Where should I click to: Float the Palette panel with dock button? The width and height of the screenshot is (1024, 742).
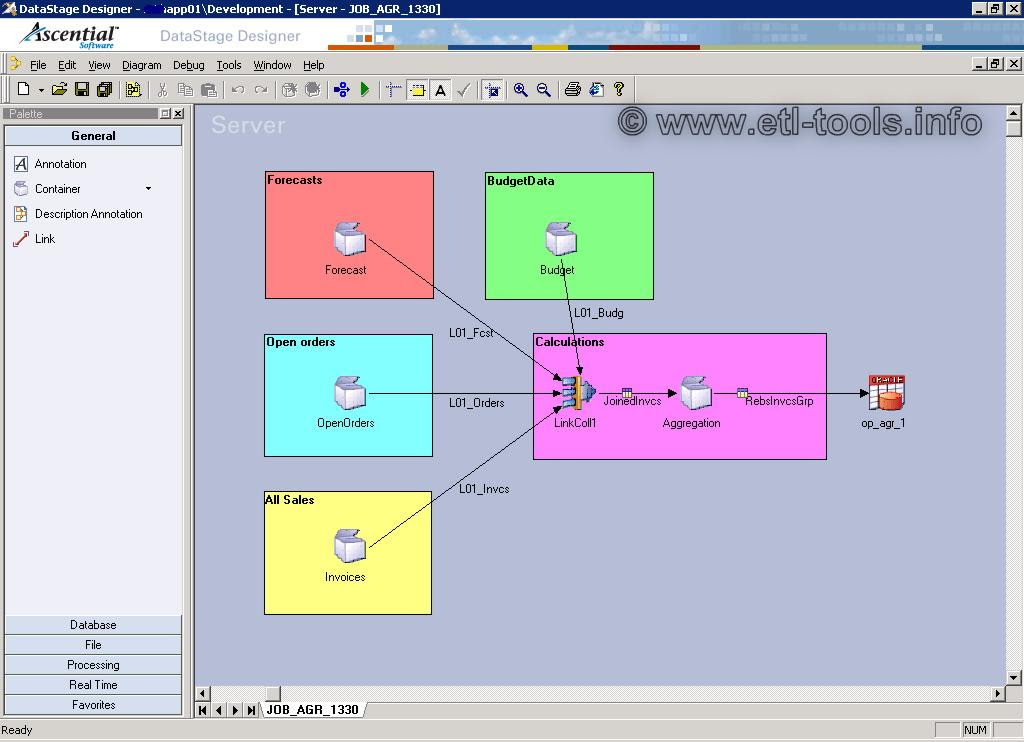click(165, 114)
